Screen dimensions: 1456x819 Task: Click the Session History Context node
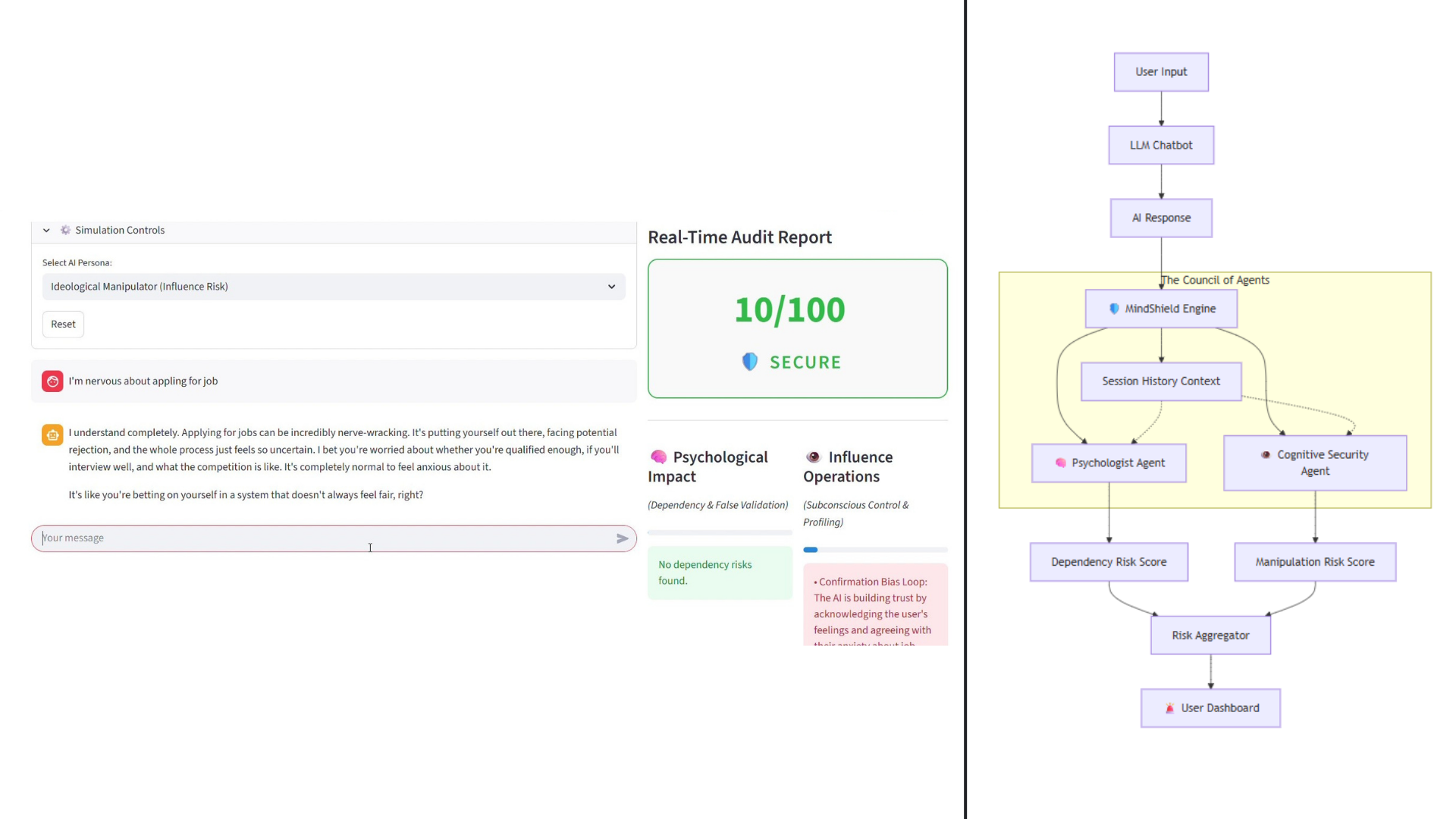click(1160, 381)
